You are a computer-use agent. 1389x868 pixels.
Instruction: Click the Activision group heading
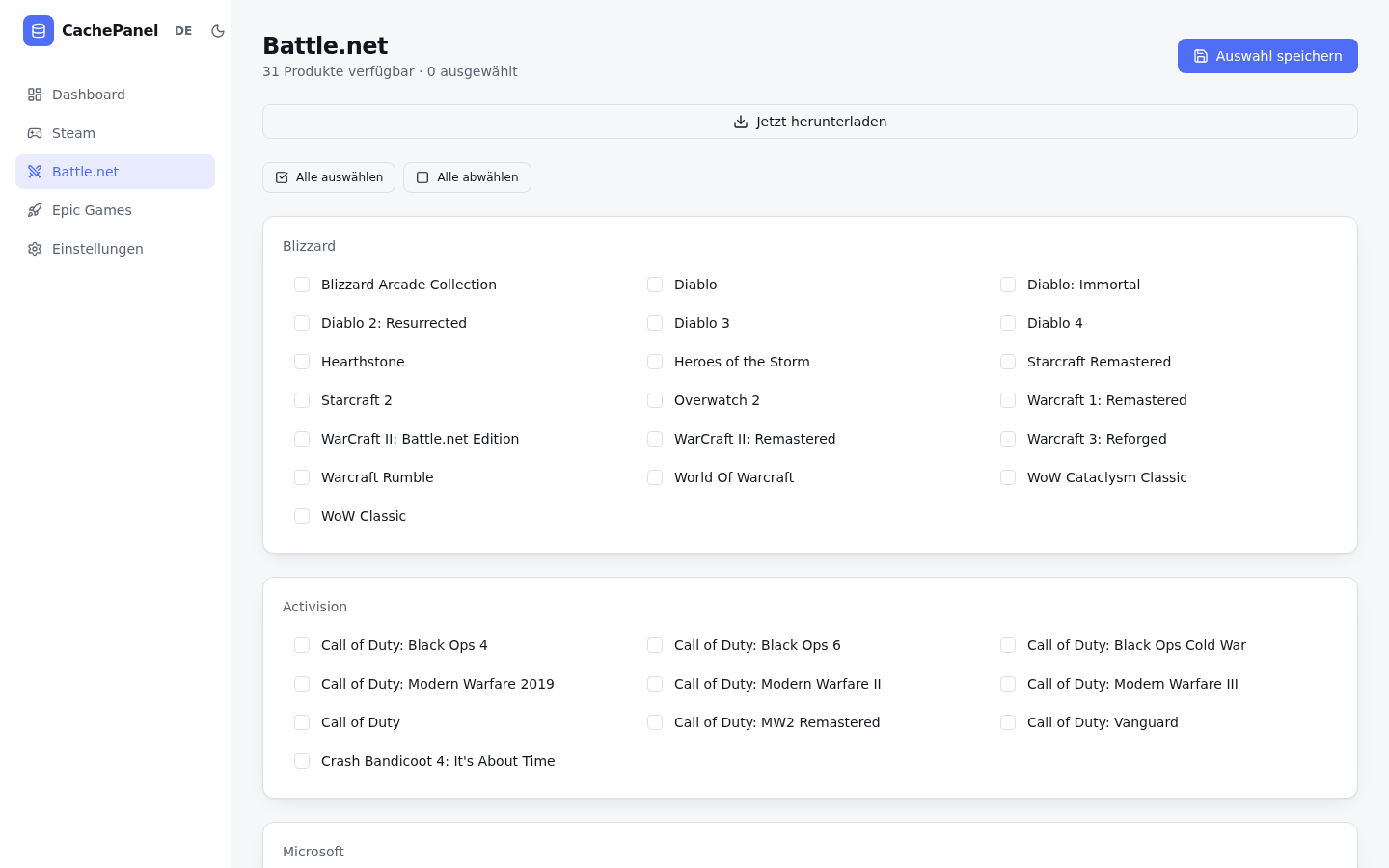click(314, 607)
